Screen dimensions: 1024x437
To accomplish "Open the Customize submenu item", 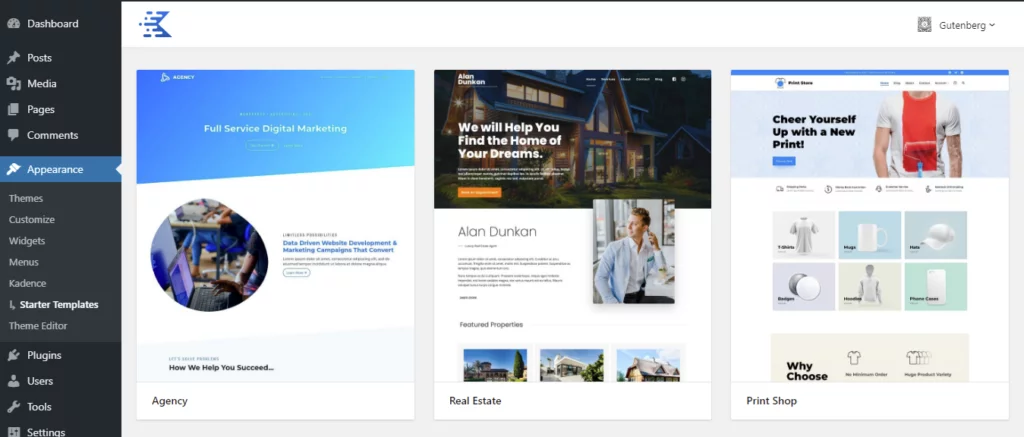I will click(x=32, y=219).
